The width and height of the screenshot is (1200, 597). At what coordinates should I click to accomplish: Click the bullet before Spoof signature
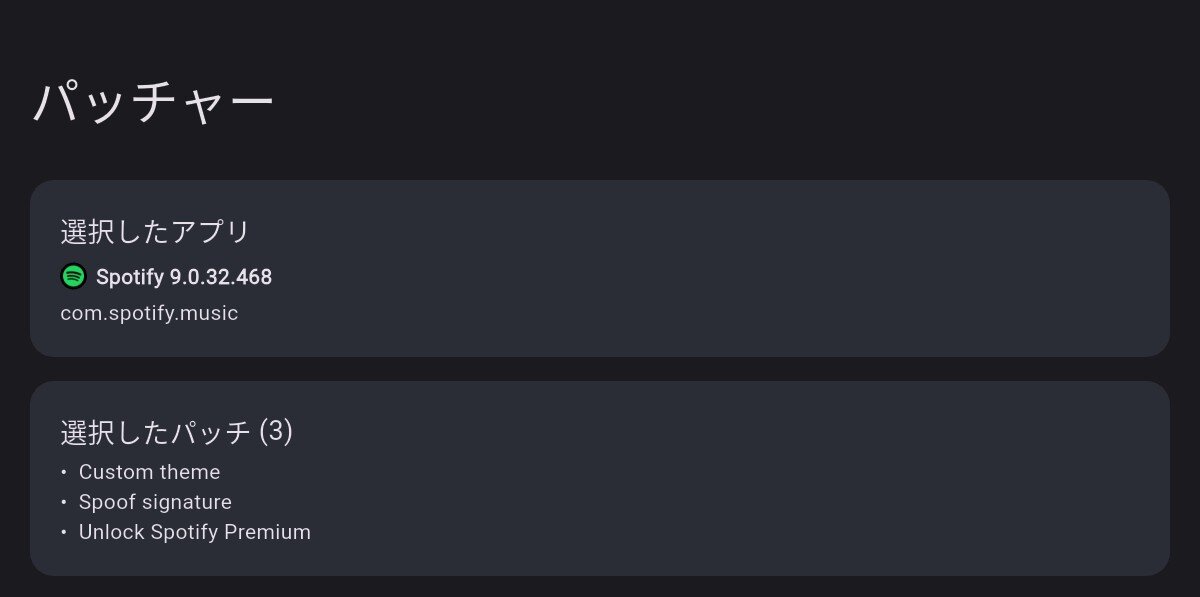pos(64,502)
